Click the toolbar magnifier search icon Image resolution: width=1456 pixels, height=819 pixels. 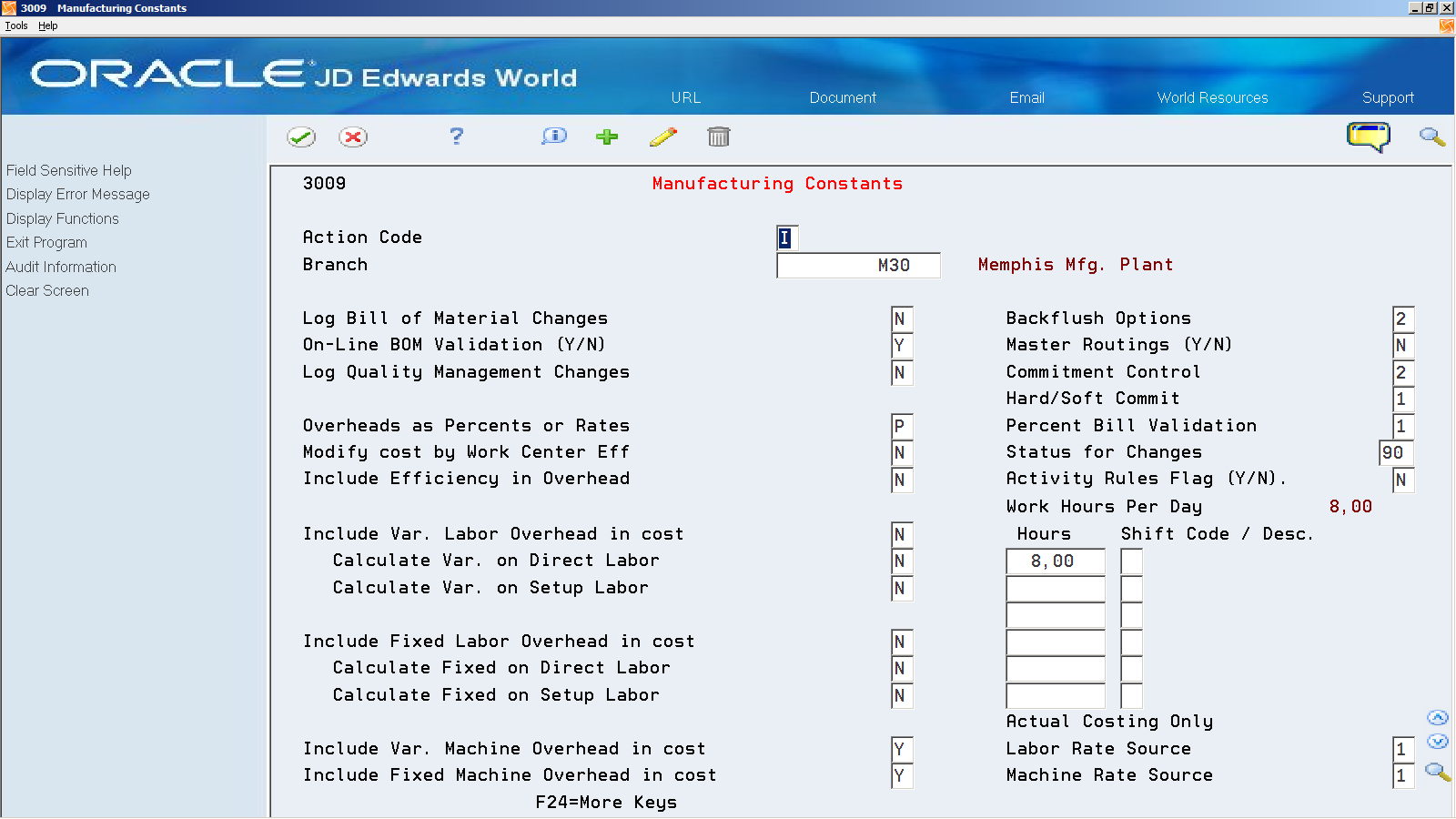click(1432, 136)
